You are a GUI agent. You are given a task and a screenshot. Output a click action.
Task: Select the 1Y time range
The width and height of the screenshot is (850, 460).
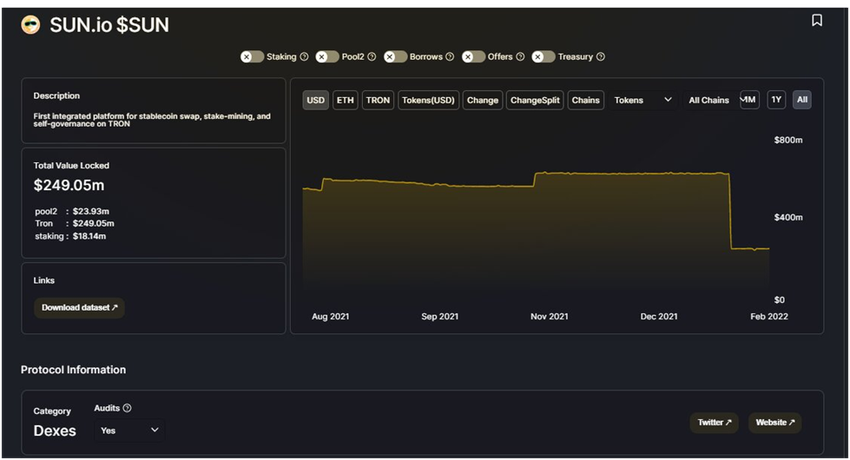click(776, 100)
